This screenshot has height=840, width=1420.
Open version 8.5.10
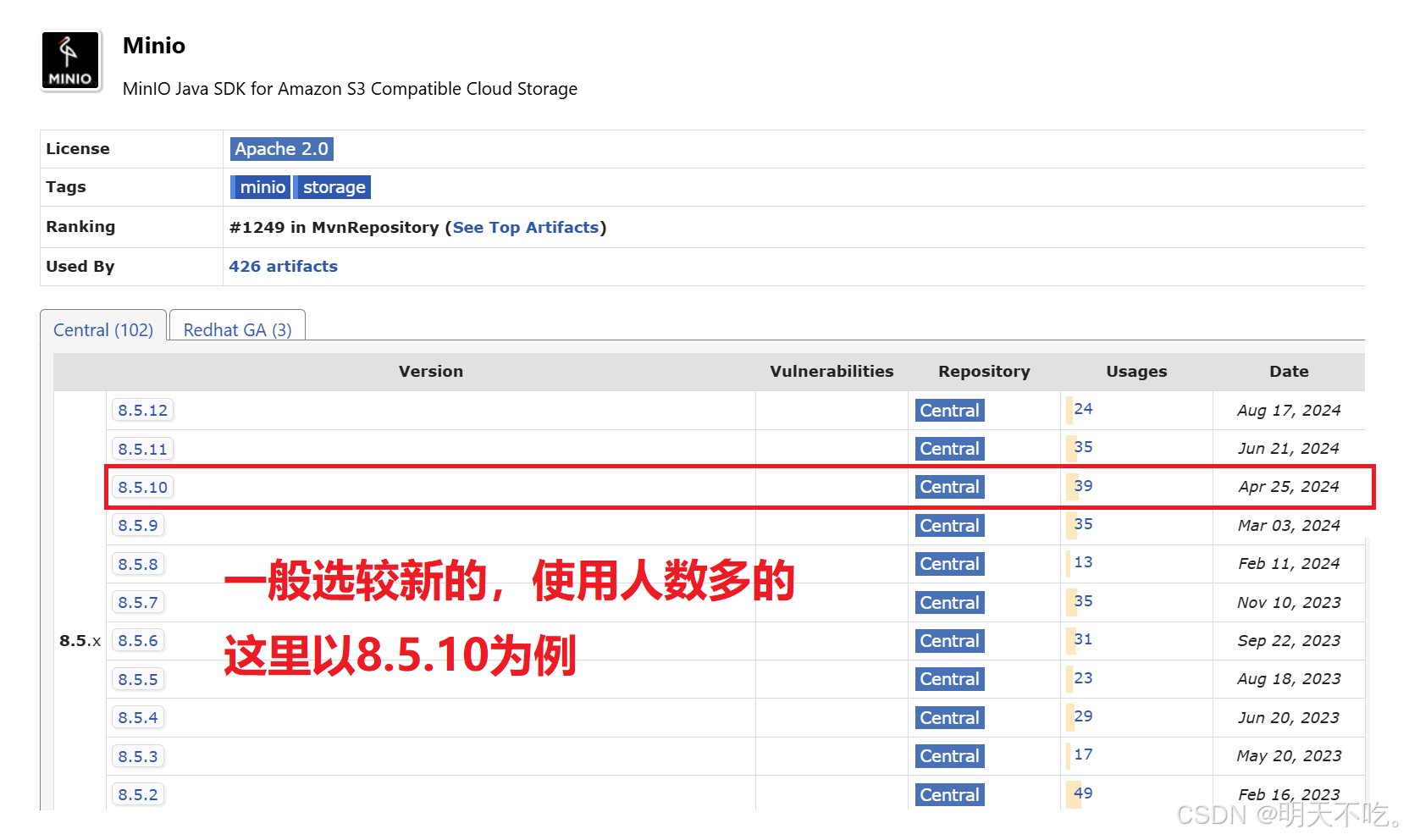coord(142,487)
